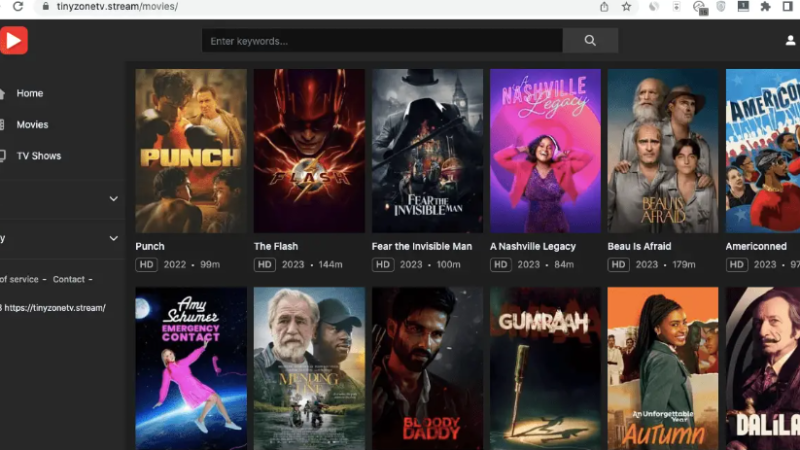
Task: Select the Punch movie poster
Action: (191, 150)
